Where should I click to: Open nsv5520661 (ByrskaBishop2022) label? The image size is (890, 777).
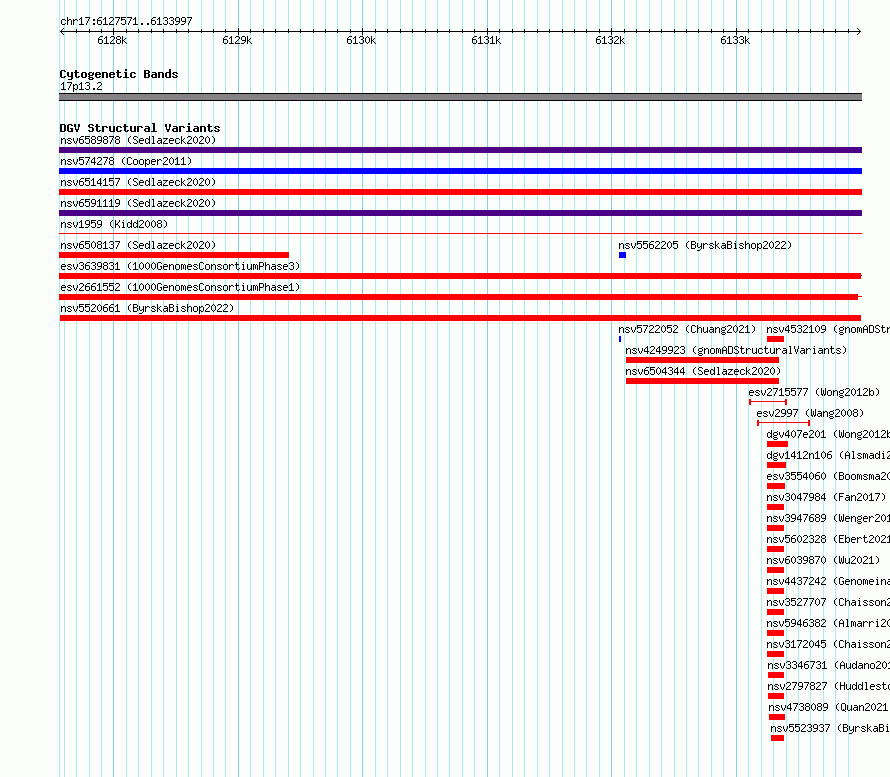147,308
